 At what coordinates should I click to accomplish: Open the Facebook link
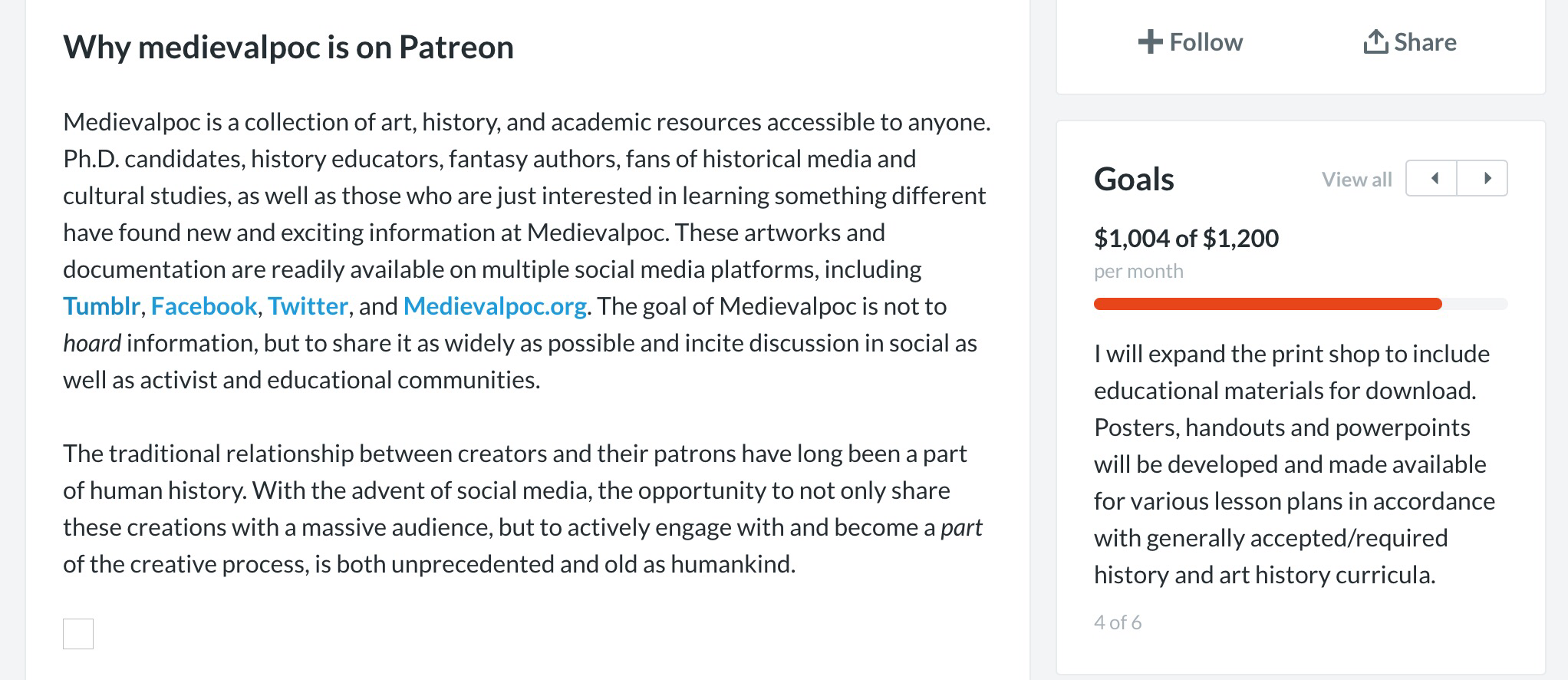(x=204, y=306)
